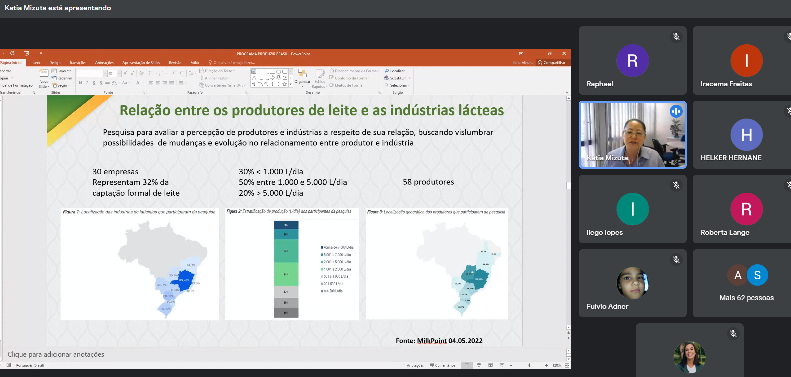Click the zoom out minus icon
Viewport: 791px width, 377px height.
point(511,365)
